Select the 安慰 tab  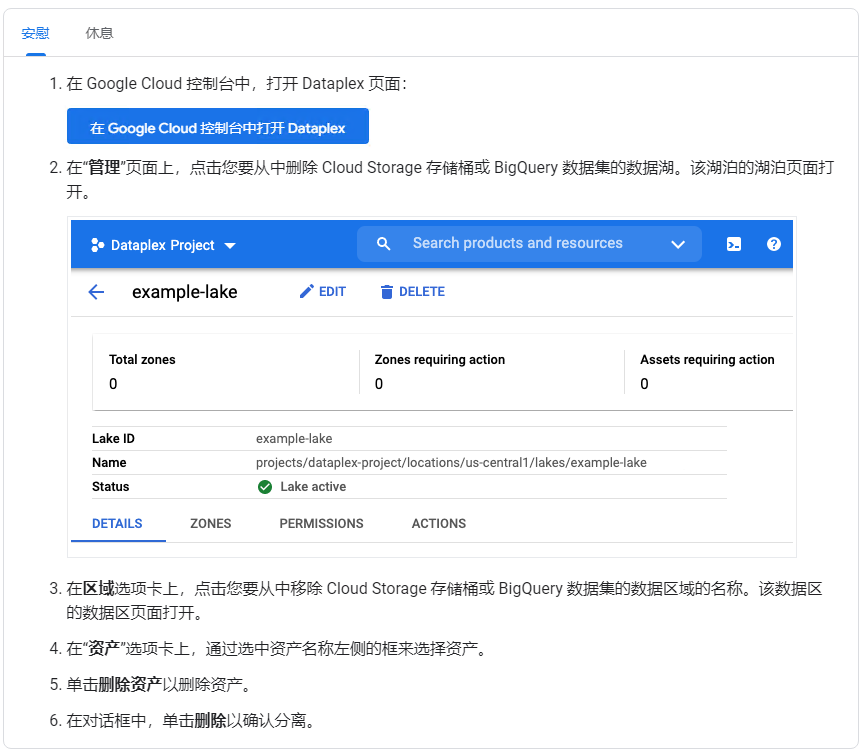[x=35, y=33]
